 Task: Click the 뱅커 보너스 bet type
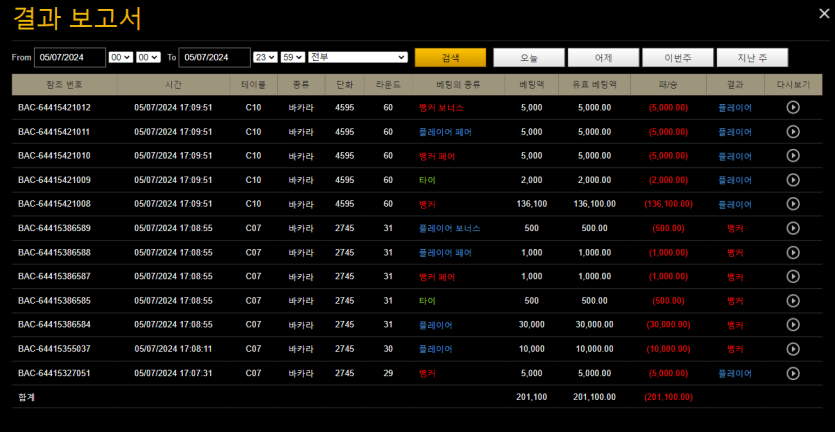point(441,108)
